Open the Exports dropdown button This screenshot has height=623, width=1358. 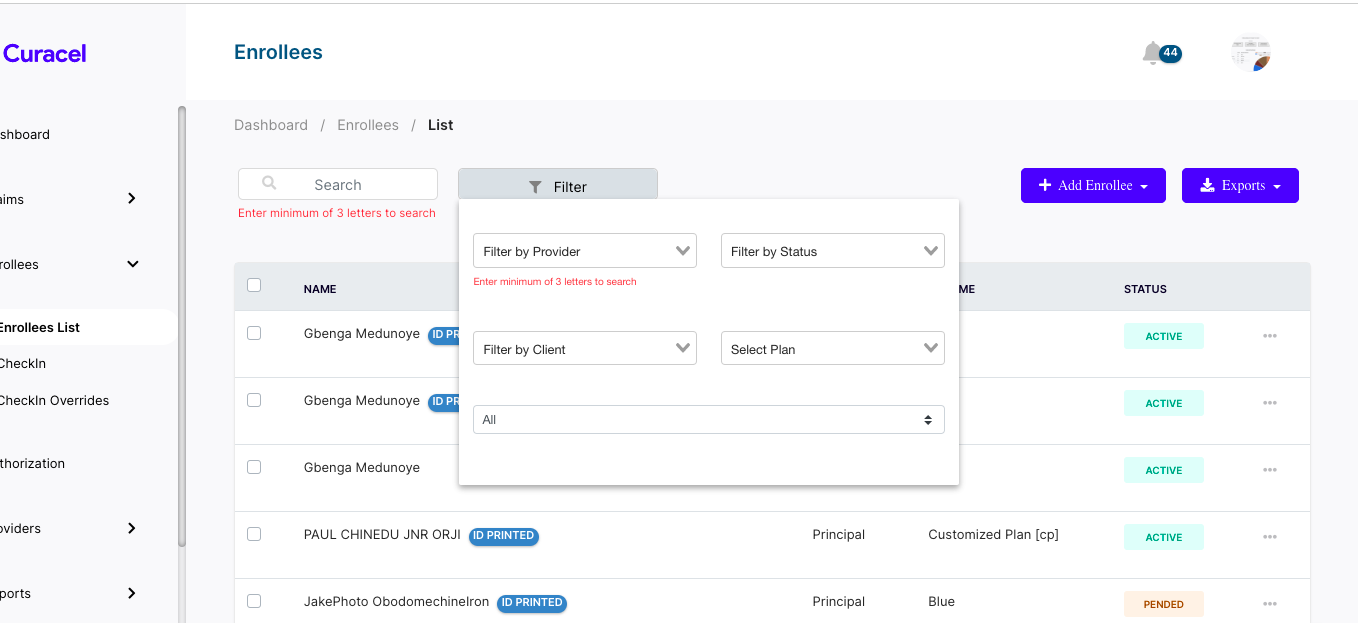click(1240, 185)
